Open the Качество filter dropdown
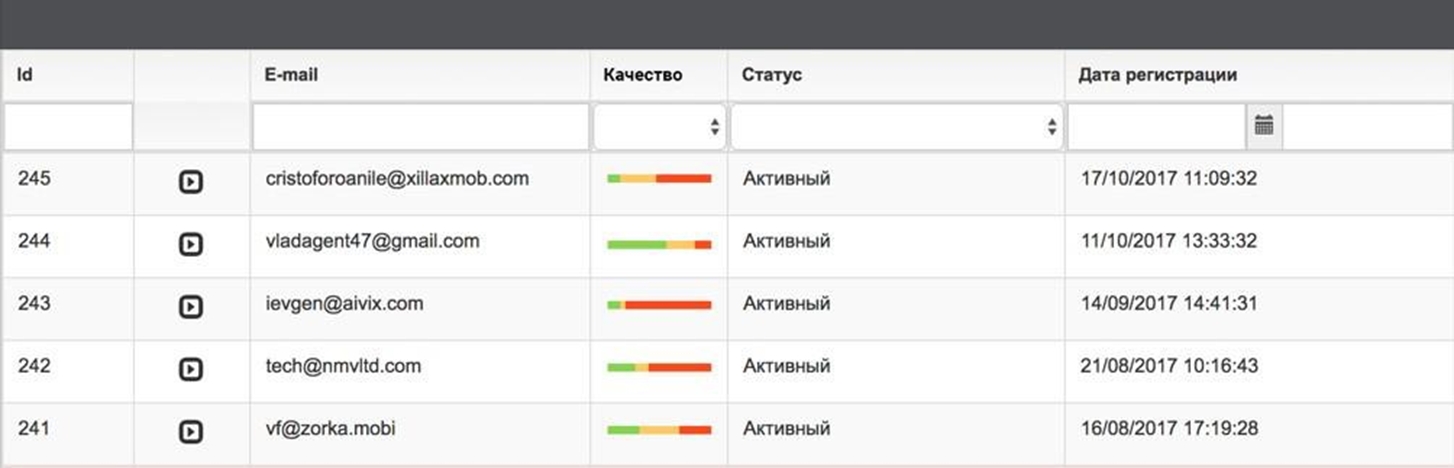The height and width of the screenshot is (468, 1454). [x=660, y=127]
